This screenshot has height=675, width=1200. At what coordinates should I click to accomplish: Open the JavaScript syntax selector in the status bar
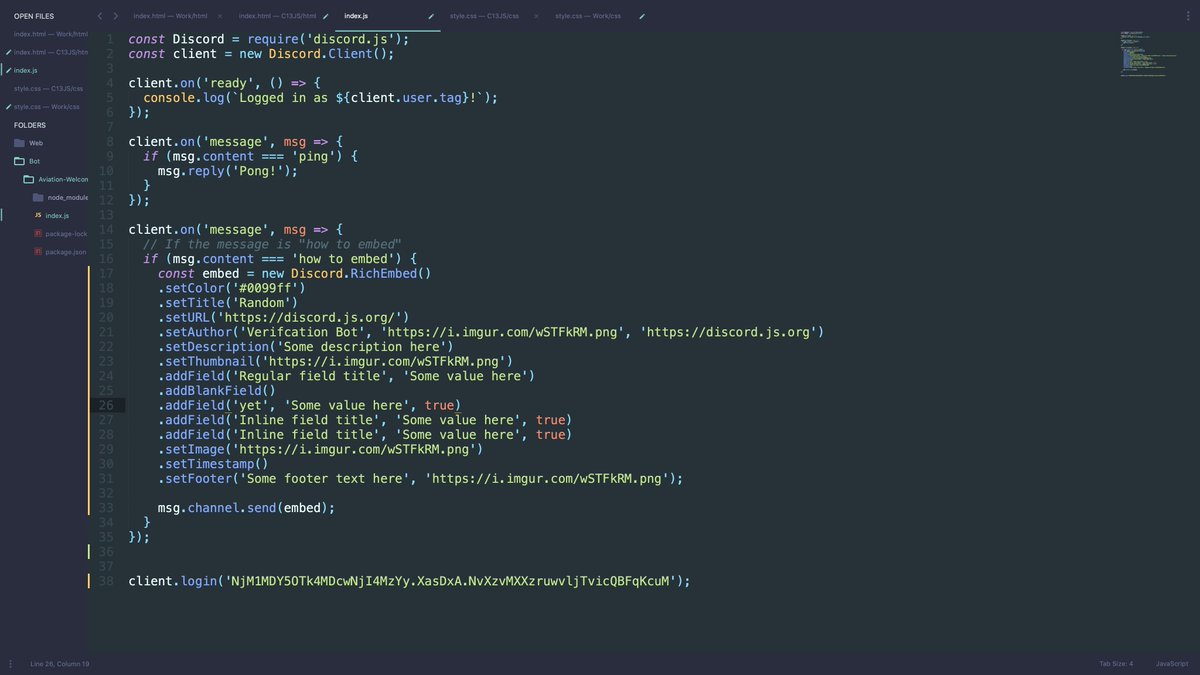[x=1172, y=664]
